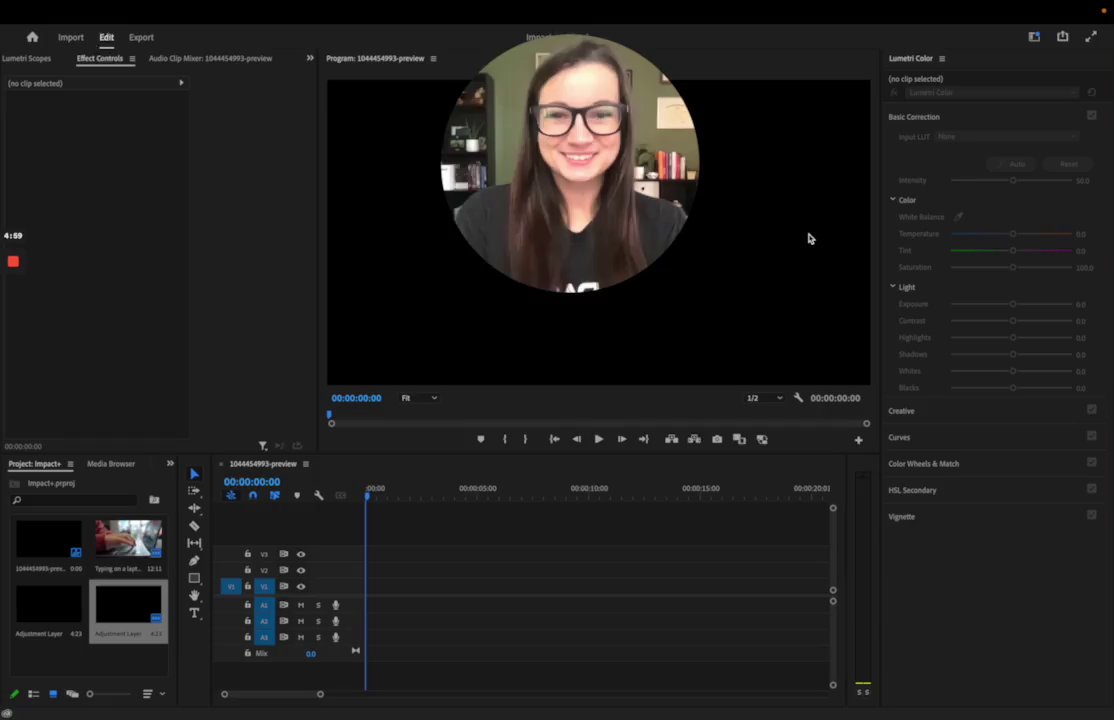
Task: Select the Pen tool
Action: pyautogui.click(x=194, y=561)
